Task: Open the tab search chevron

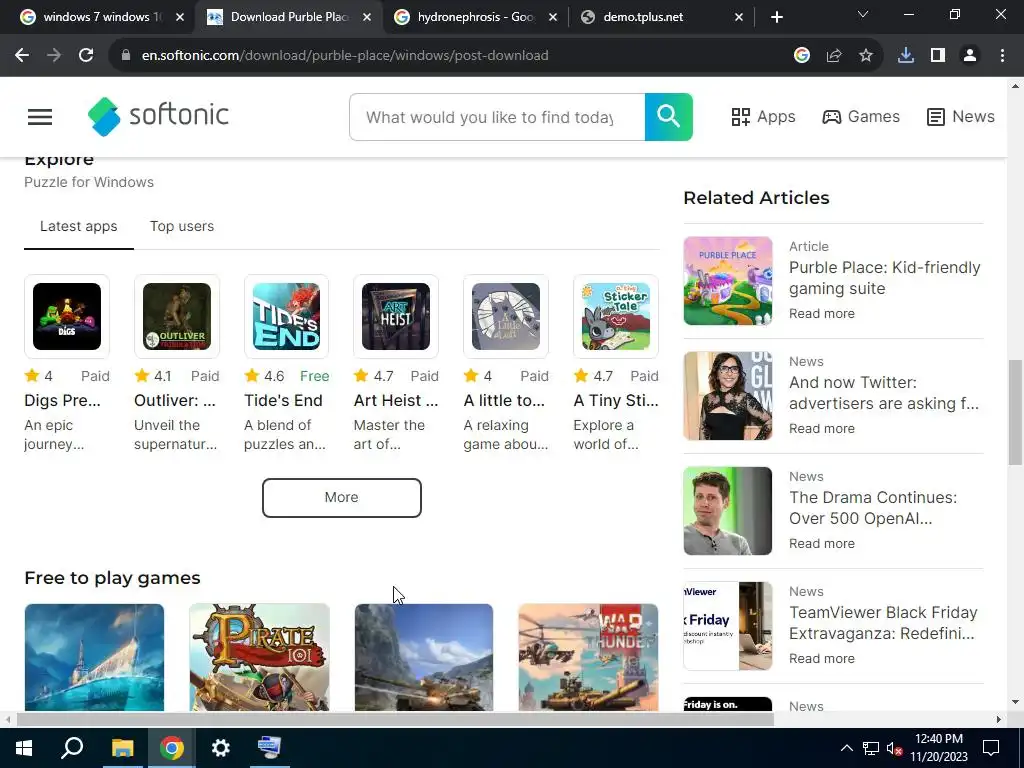Action: coord(863,14)
